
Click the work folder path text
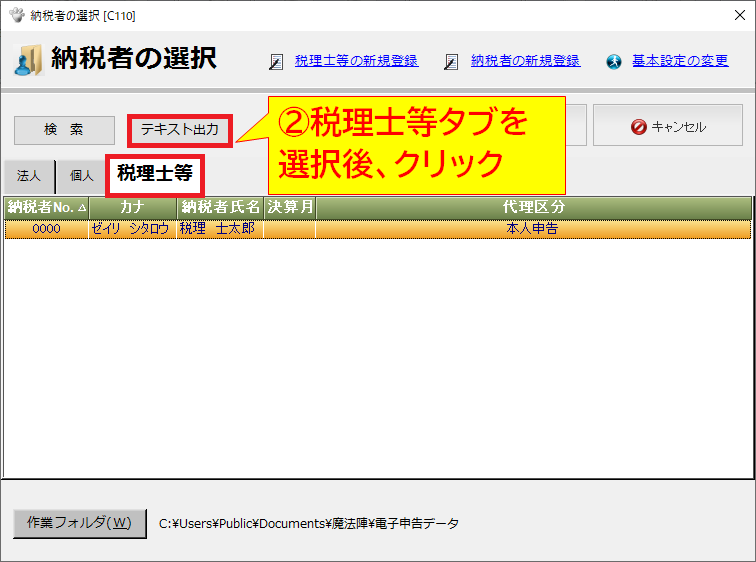pyautogui.click(x=309, y=523)
